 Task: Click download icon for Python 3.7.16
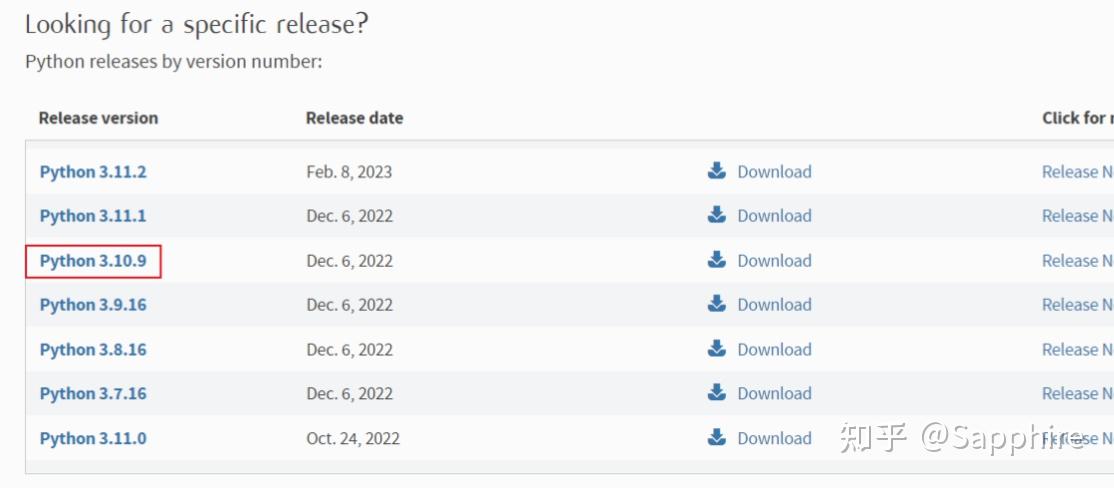(716, 393)
